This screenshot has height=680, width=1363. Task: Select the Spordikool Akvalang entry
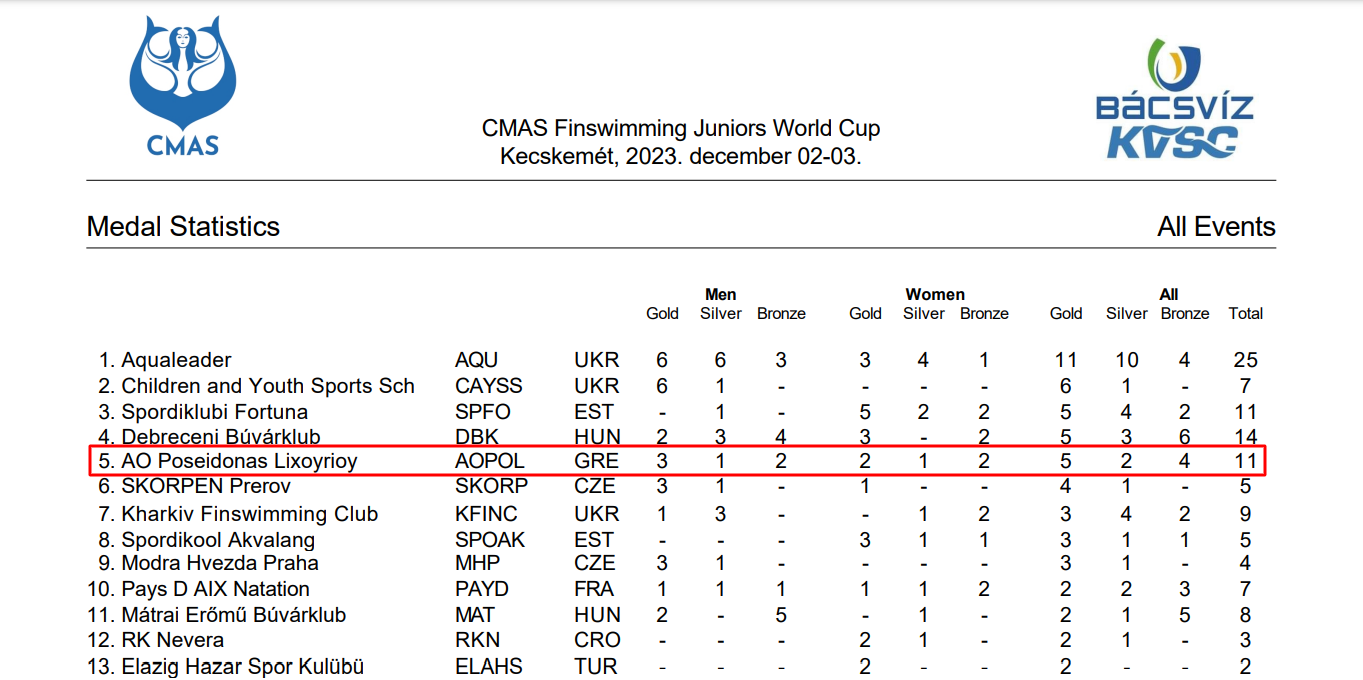click(218, 540)
